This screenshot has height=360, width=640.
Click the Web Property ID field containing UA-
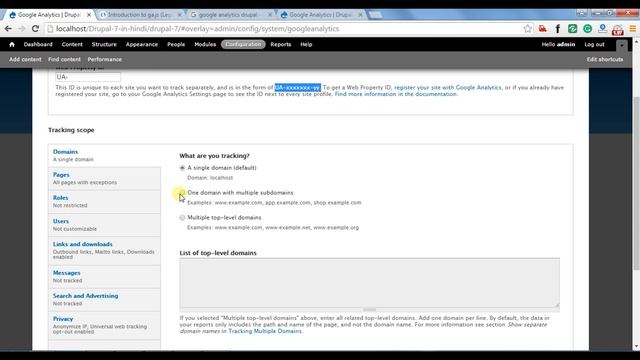tap(88, 77)
